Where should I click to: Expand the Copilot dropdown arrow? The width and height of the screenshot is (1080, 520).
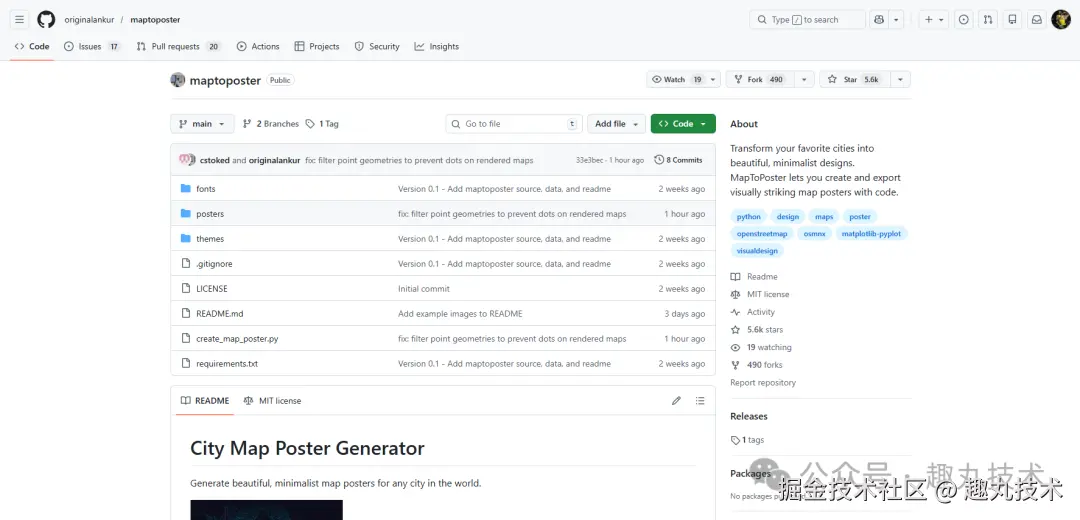pos(896,20)
